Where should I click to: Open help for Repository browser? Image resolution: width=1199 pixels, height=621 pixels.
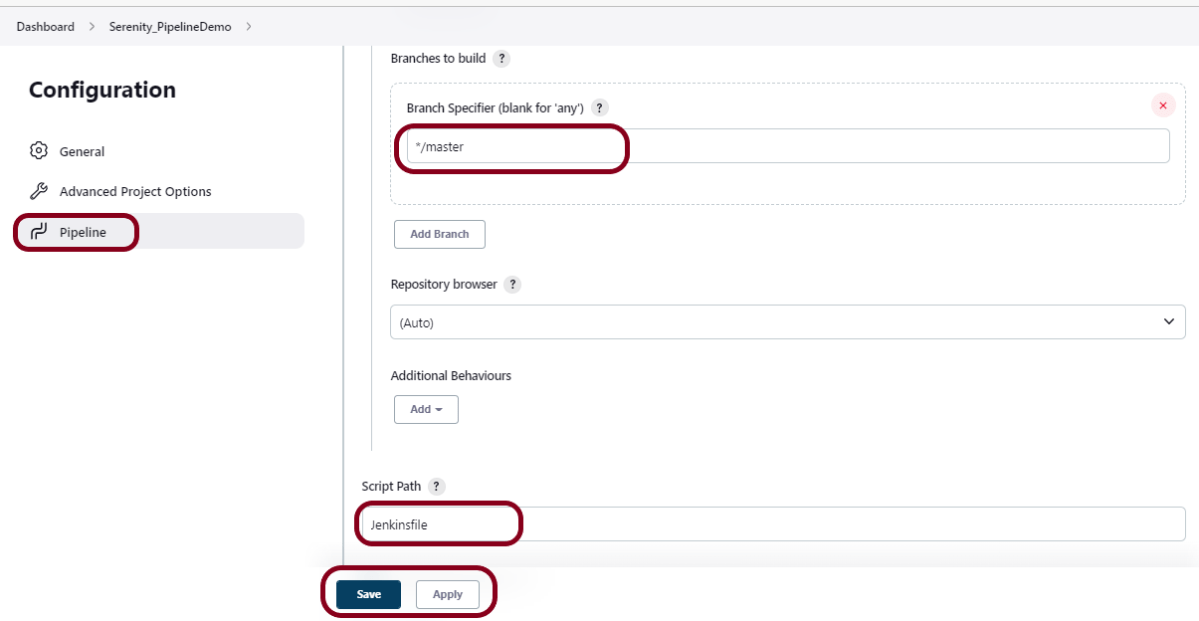point(512,285)
